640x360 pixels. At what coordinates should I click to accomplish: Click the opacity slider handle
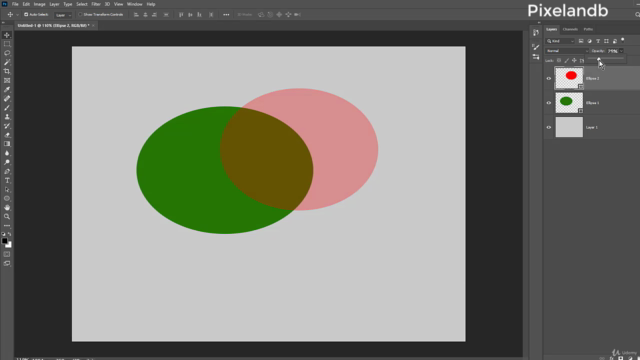point(599,59)
